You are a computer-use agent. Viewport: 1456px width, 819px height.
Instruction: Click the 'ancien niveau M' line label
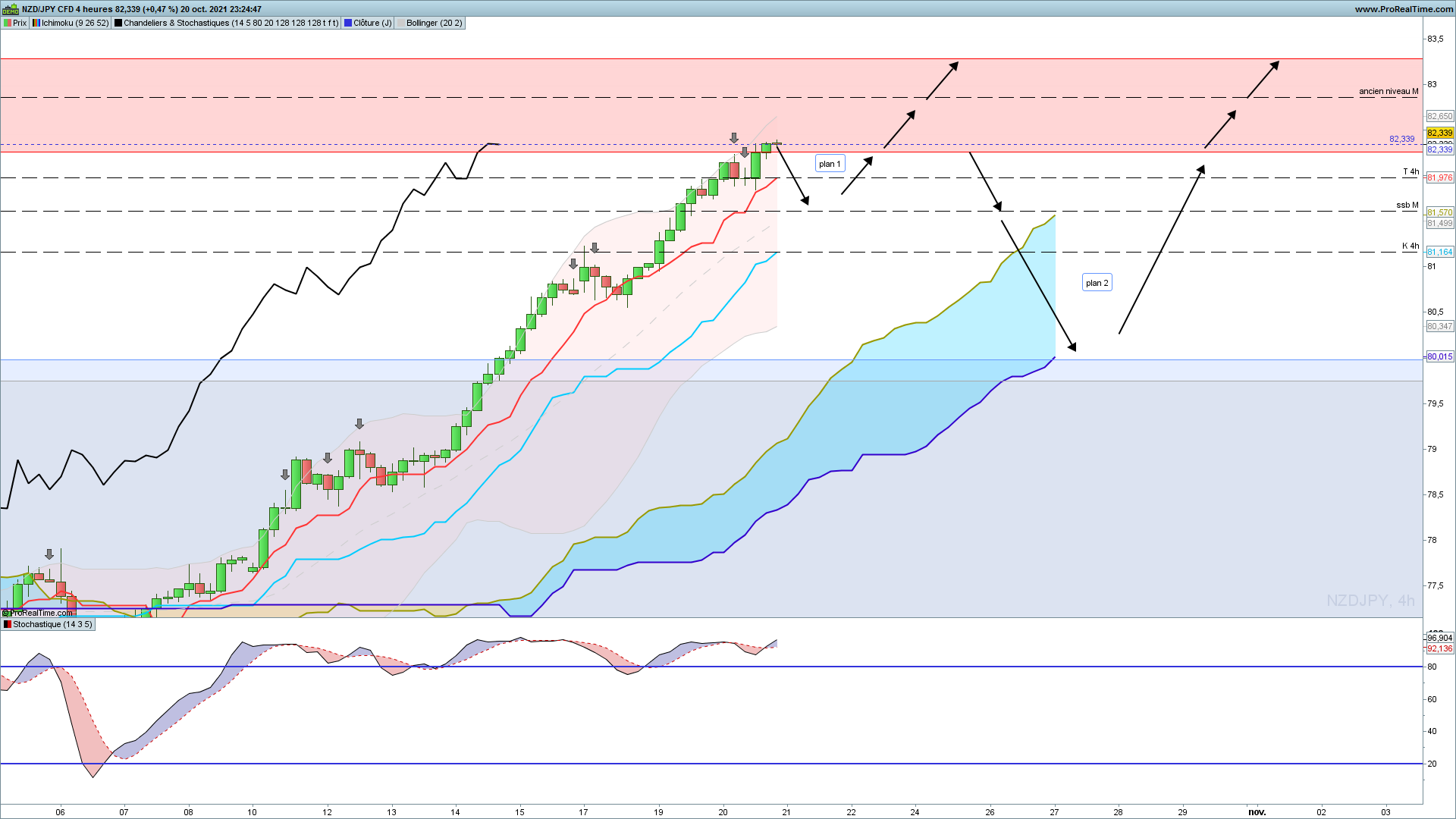[1389, 91]
